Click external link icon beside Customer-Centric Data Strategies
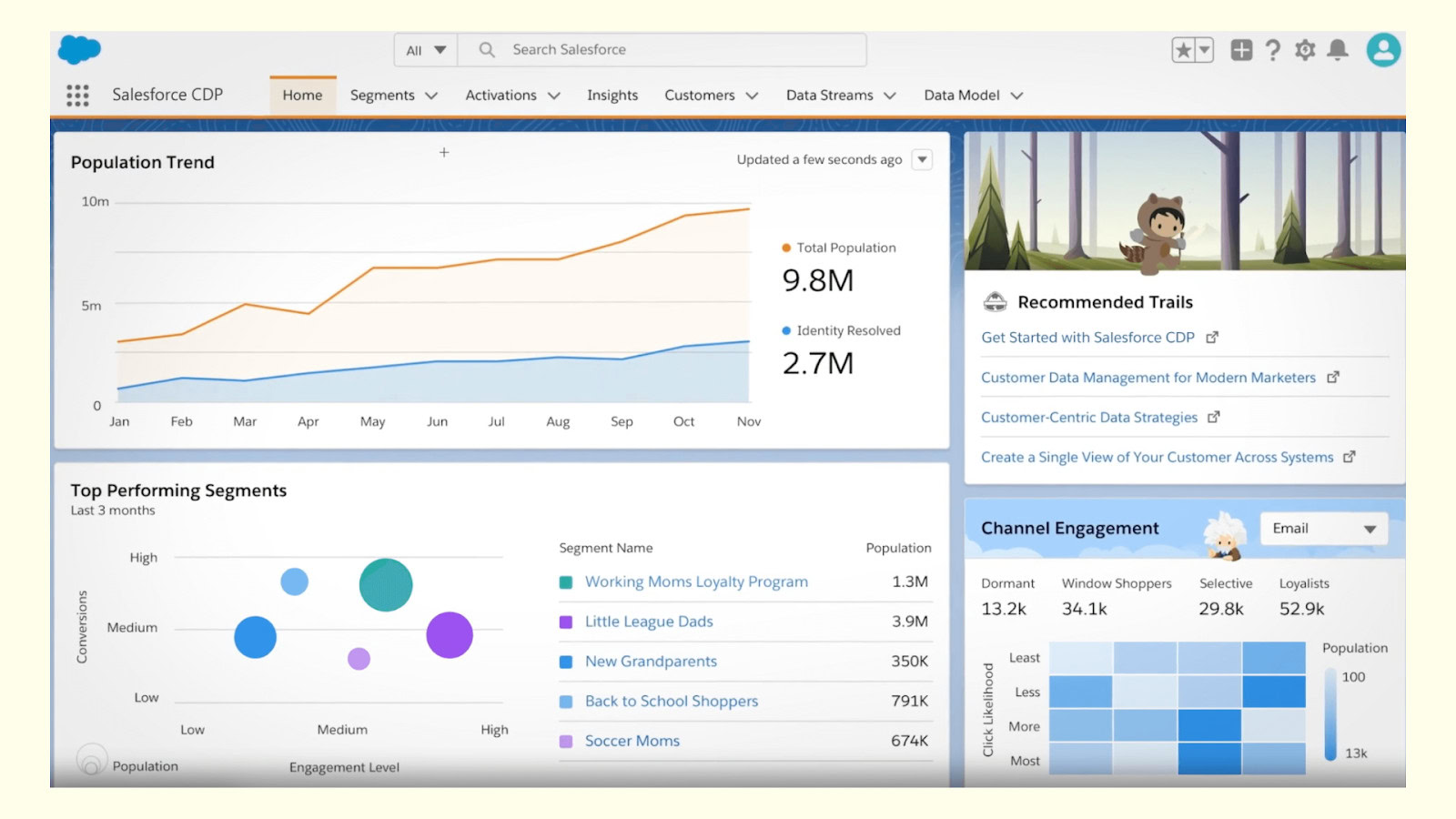1456x819 pixels. [x=1213, y=417]
